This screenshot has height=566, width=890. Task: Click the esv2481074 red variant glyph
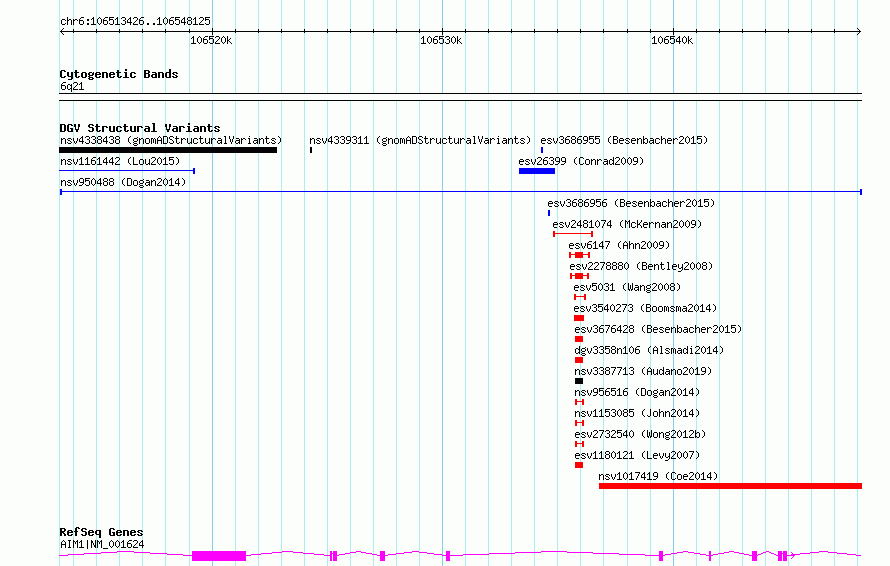click(573, 234)
